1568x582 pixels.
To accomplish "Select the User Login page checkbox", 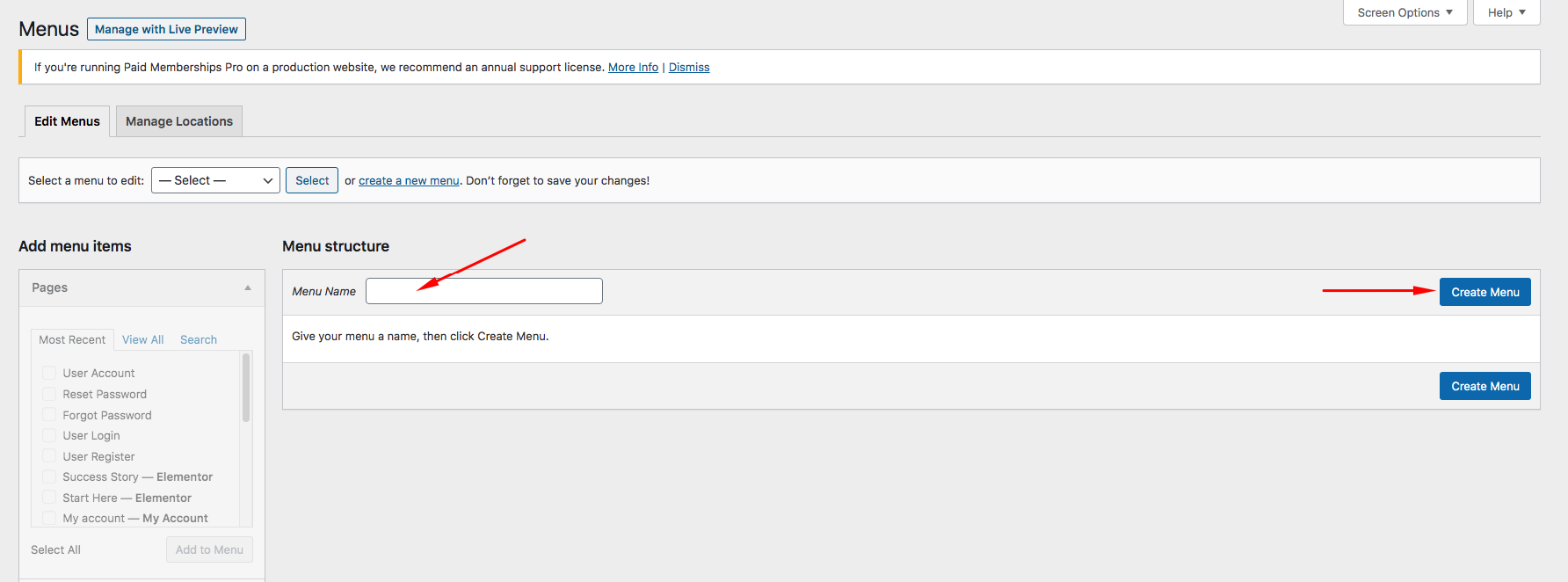I will click(49, 435).
